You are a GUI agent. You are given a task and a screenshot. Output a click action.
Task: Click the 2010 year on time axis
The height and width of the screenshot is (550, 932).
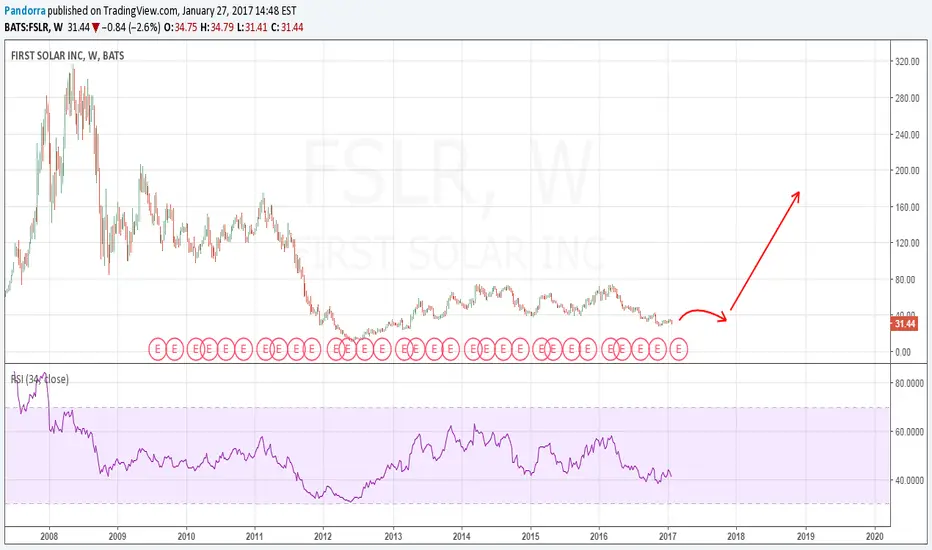coord(186,536)
